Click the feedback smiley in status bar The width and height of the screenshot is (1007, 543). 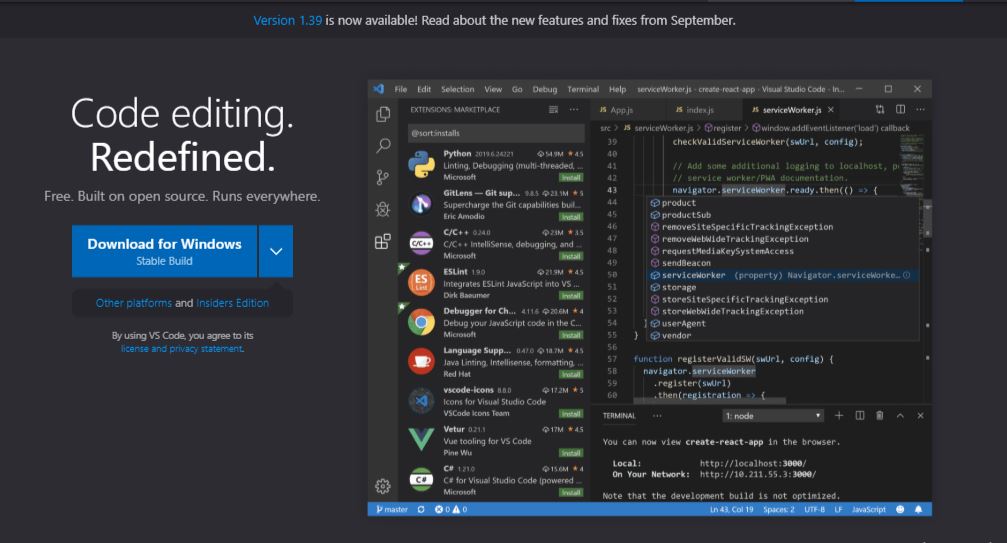[900, 510]
